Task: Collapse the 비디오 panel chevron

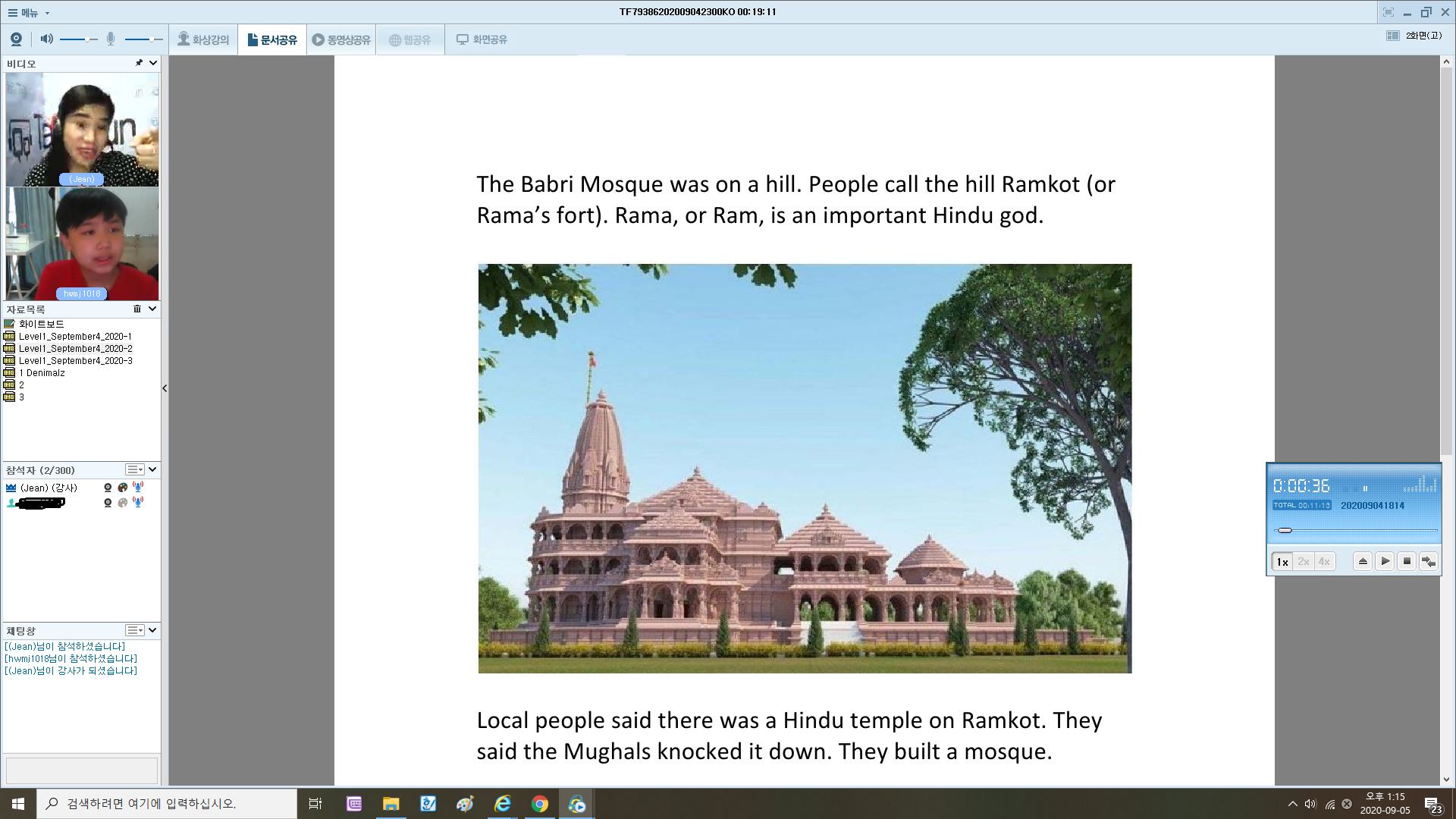Action: pos(153,63)
